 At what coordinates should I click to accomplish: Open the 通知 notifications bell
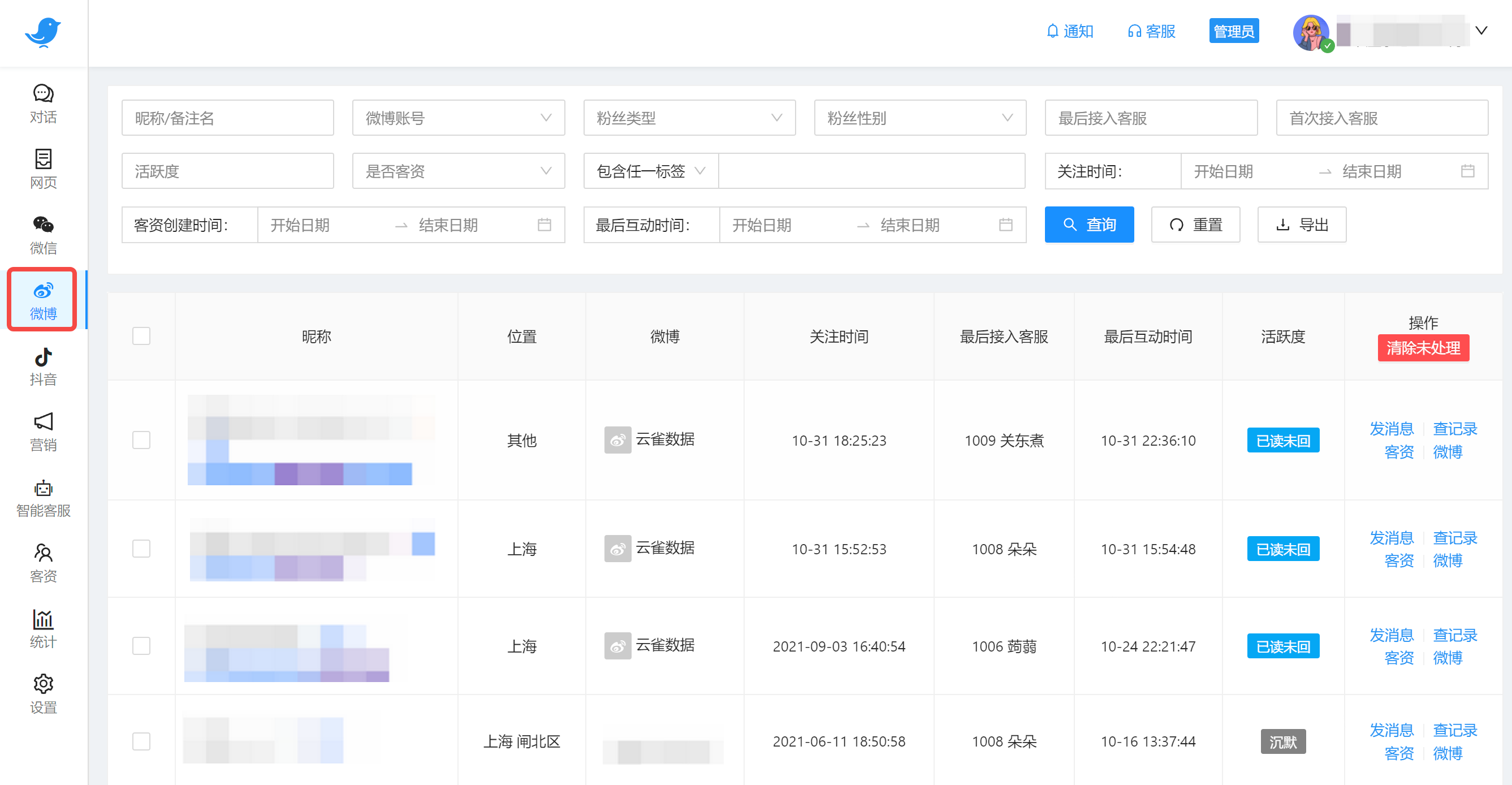[1069, 31]
